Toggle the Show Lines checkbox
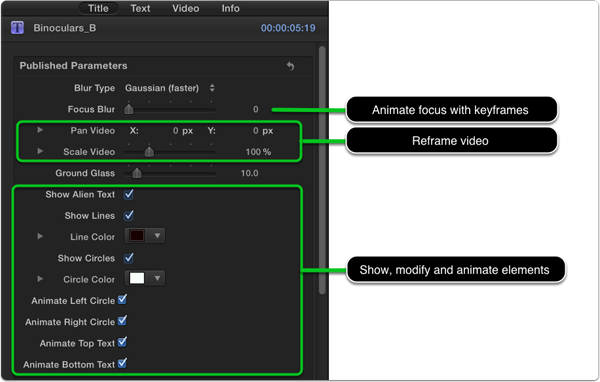Viewport: 600px width, 382px height. pos(129,215)
